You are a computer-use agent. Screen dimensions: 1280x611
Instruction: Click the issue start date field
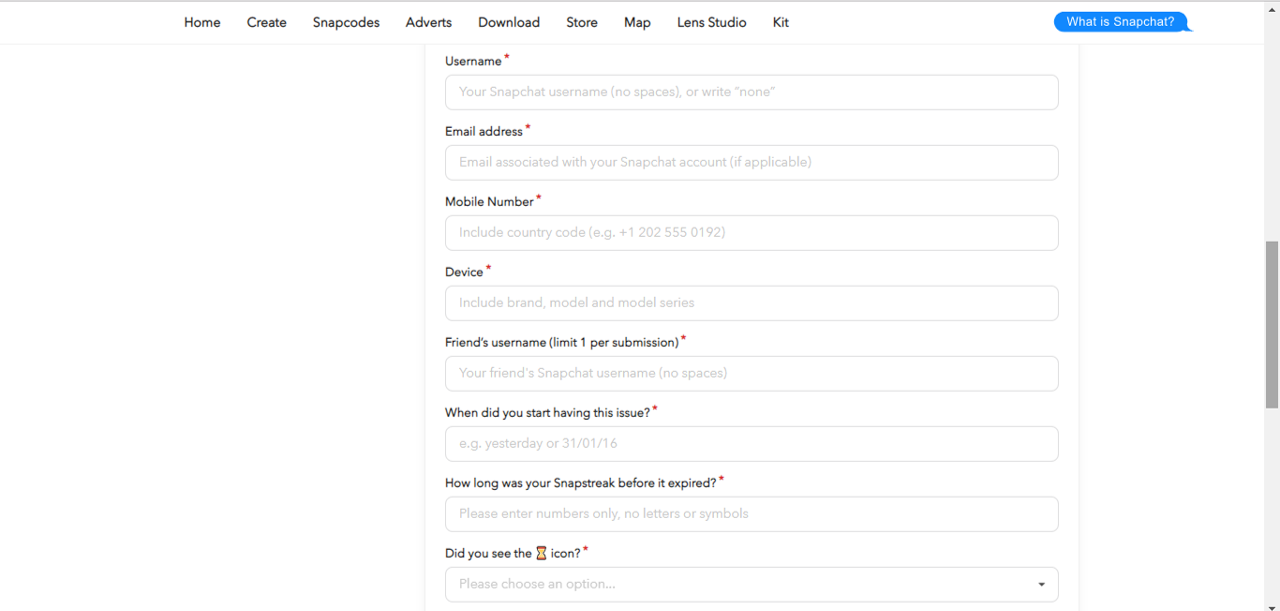pos(751,444)
